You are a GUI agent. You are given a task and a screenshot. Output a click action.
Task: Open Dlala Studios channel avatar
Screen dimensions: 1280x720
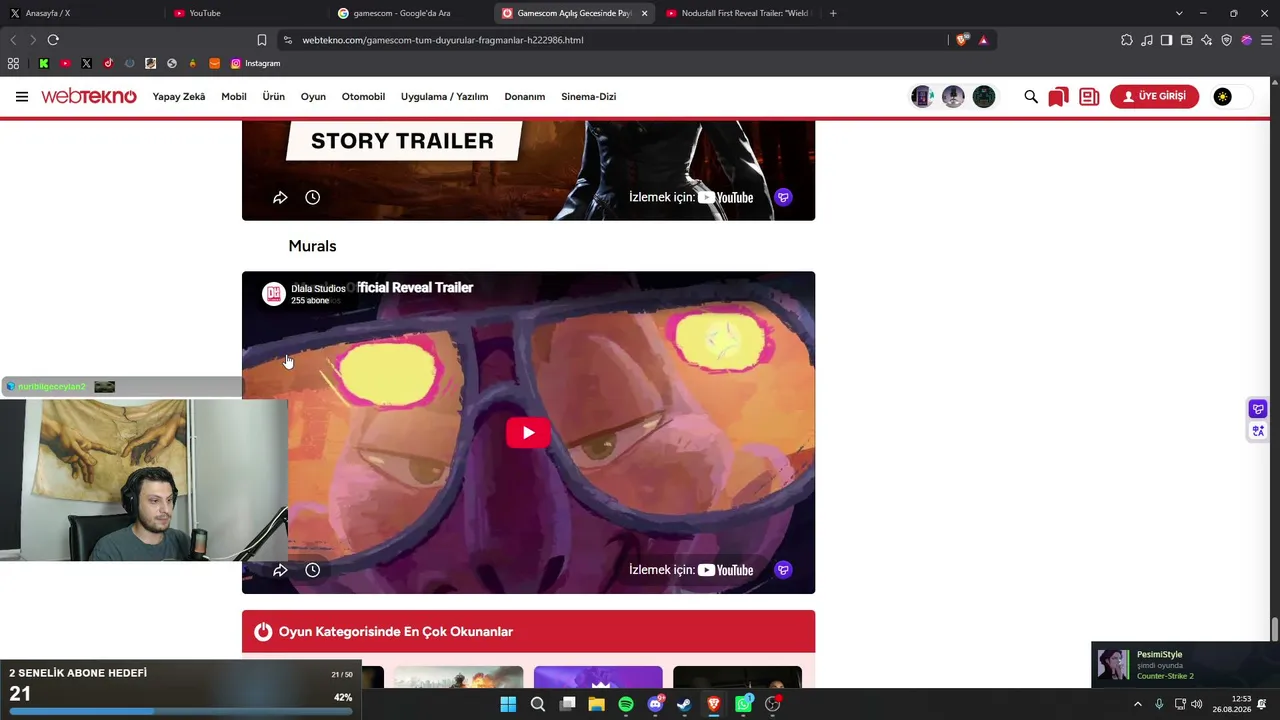[274, 294]
